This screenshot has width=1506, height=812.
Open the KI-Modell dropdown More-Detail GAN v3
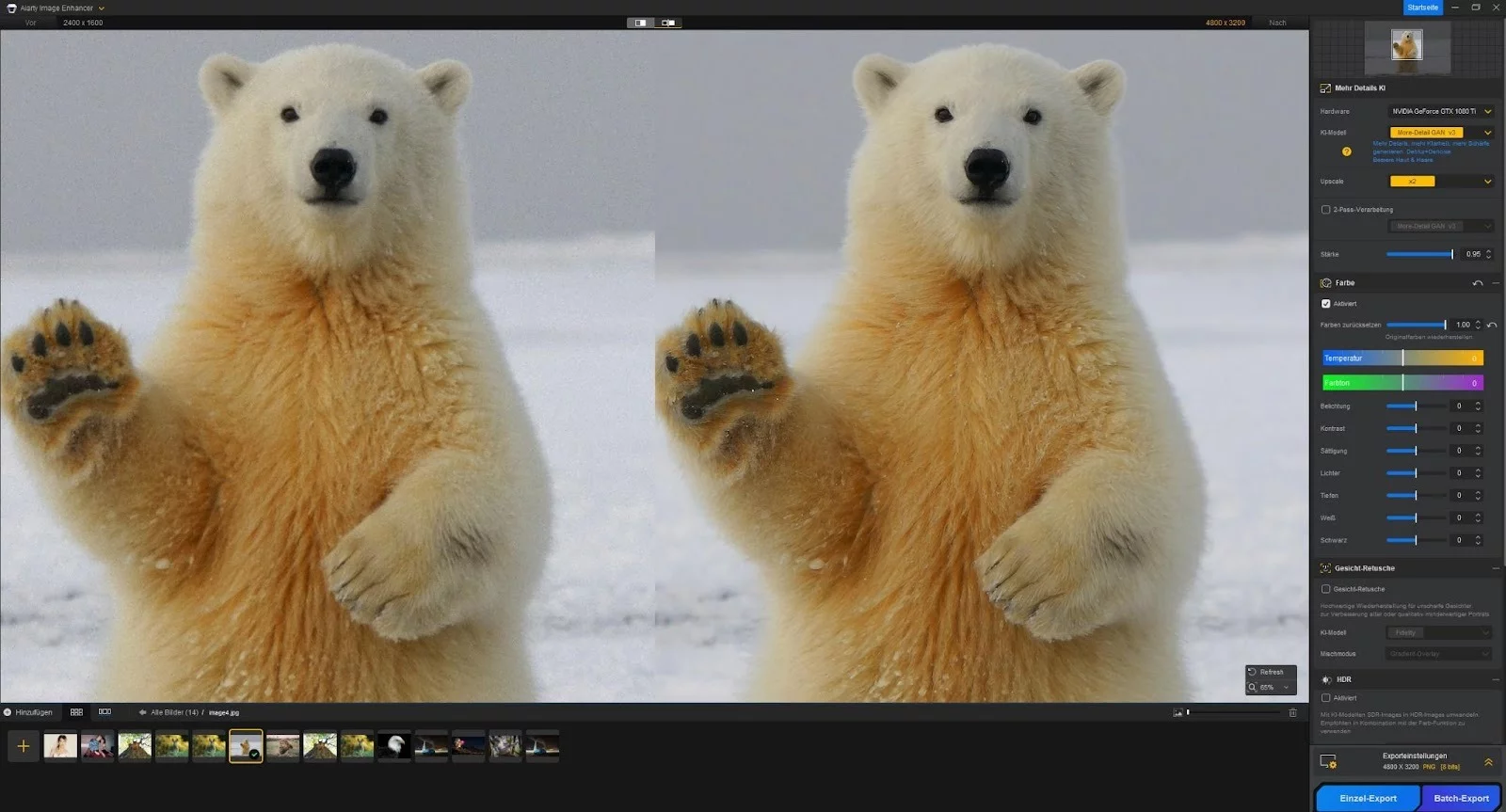(x=1441, y=133)
